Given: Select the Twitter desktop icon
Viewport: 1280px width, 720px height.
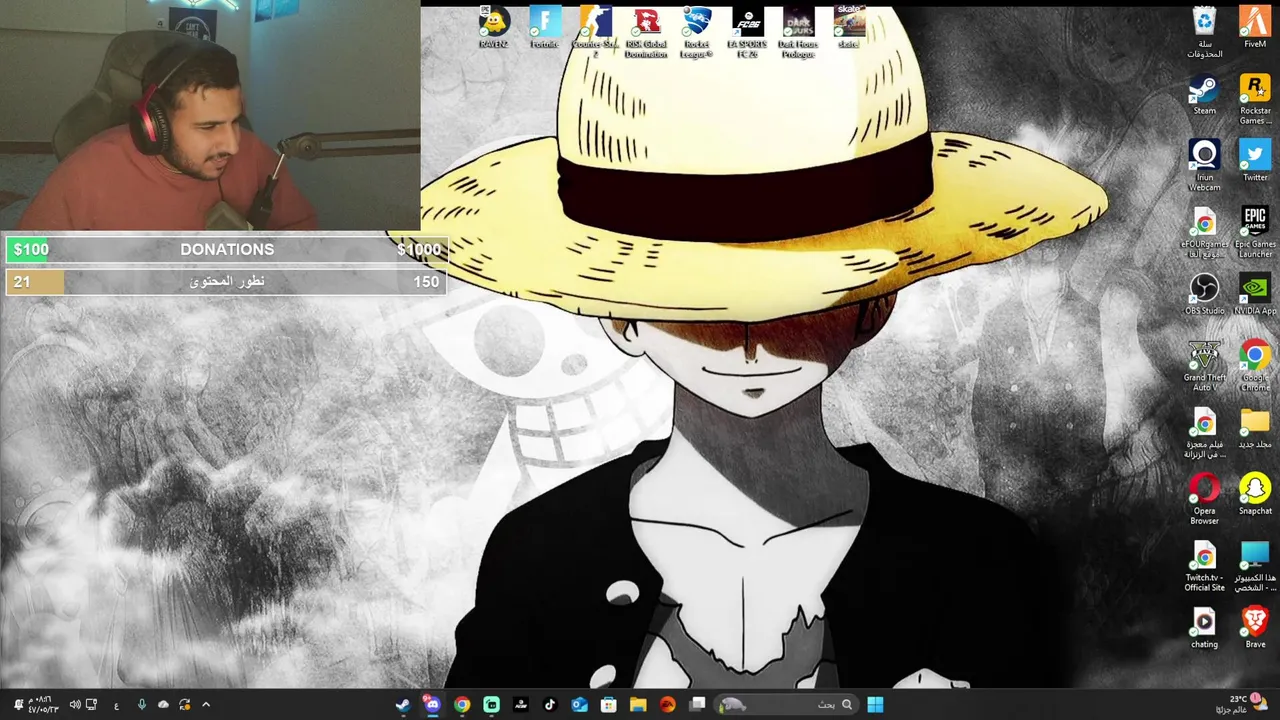Looking at the screenshot, I should click(1255, 161).
